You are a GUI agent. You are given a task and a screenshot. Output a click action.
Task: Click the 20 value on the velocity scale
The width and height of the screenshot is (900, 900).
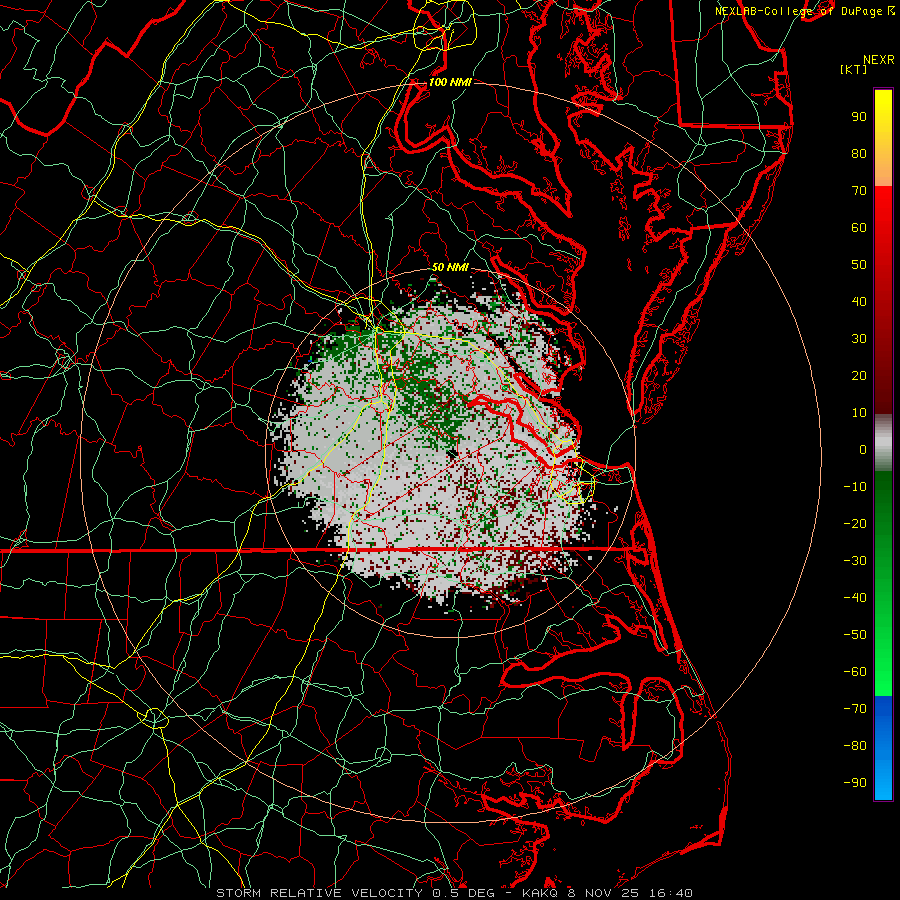pos(859,376)
